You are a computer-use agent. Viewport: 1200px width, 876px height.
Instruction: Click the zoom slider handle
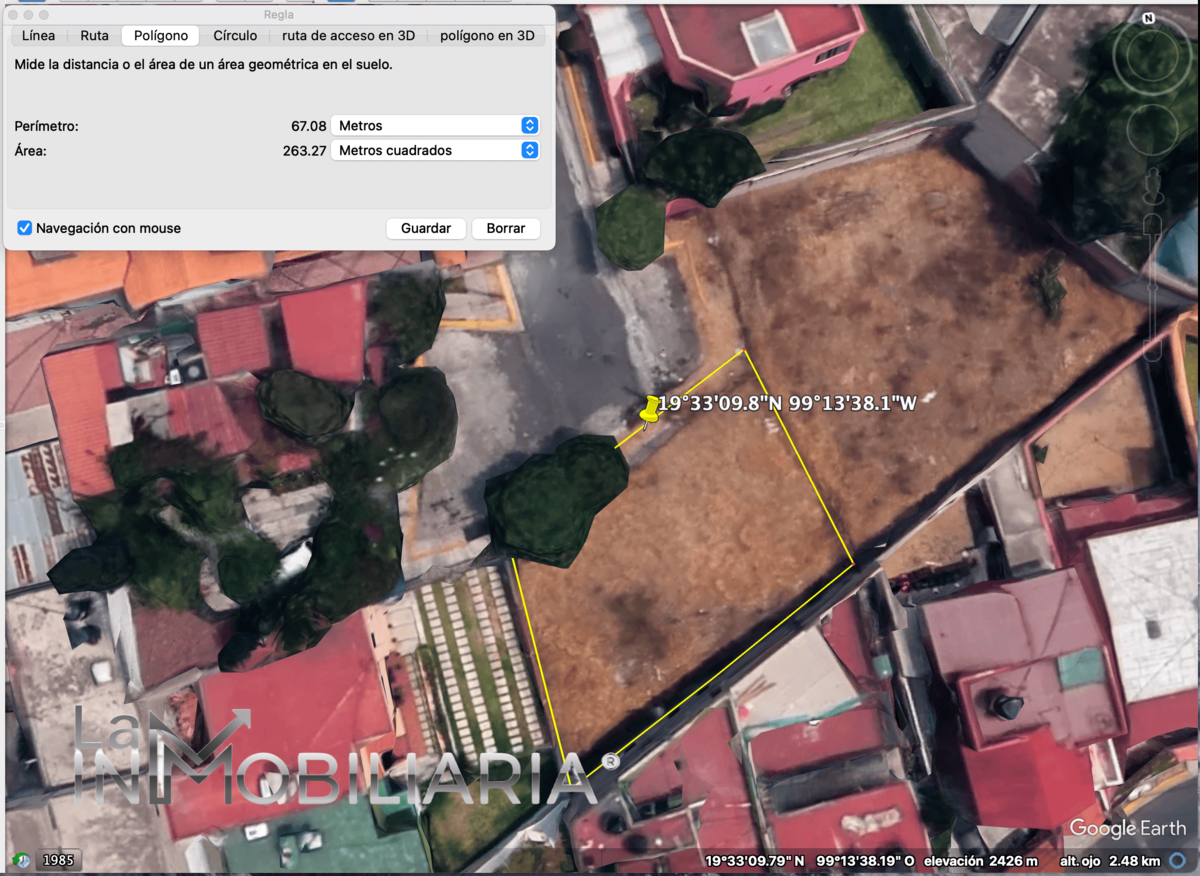tap(1153, 289)
